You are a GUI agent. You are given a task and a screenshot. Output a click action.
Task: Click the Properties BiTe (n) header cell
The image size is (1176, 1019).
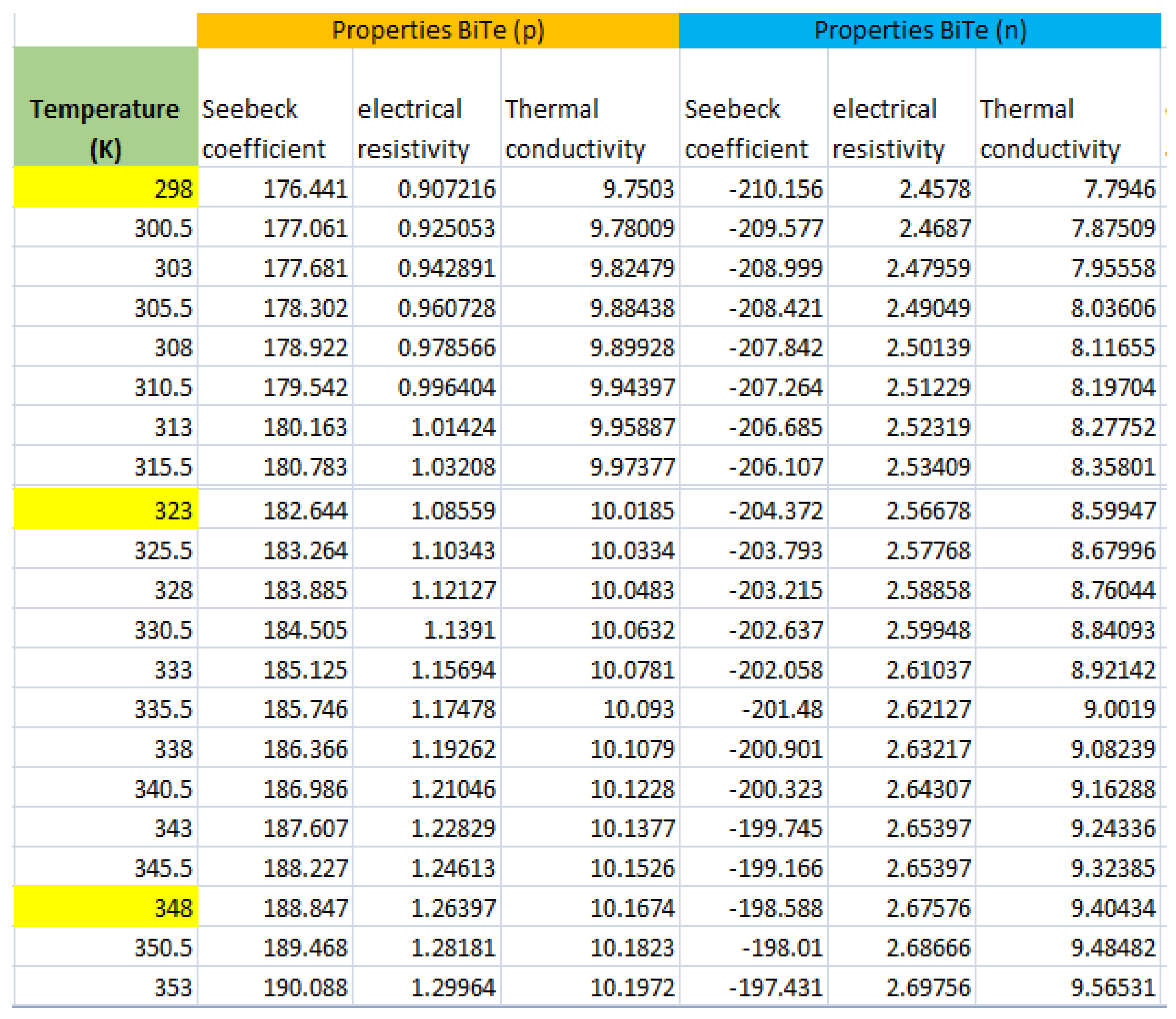(919, 30)
